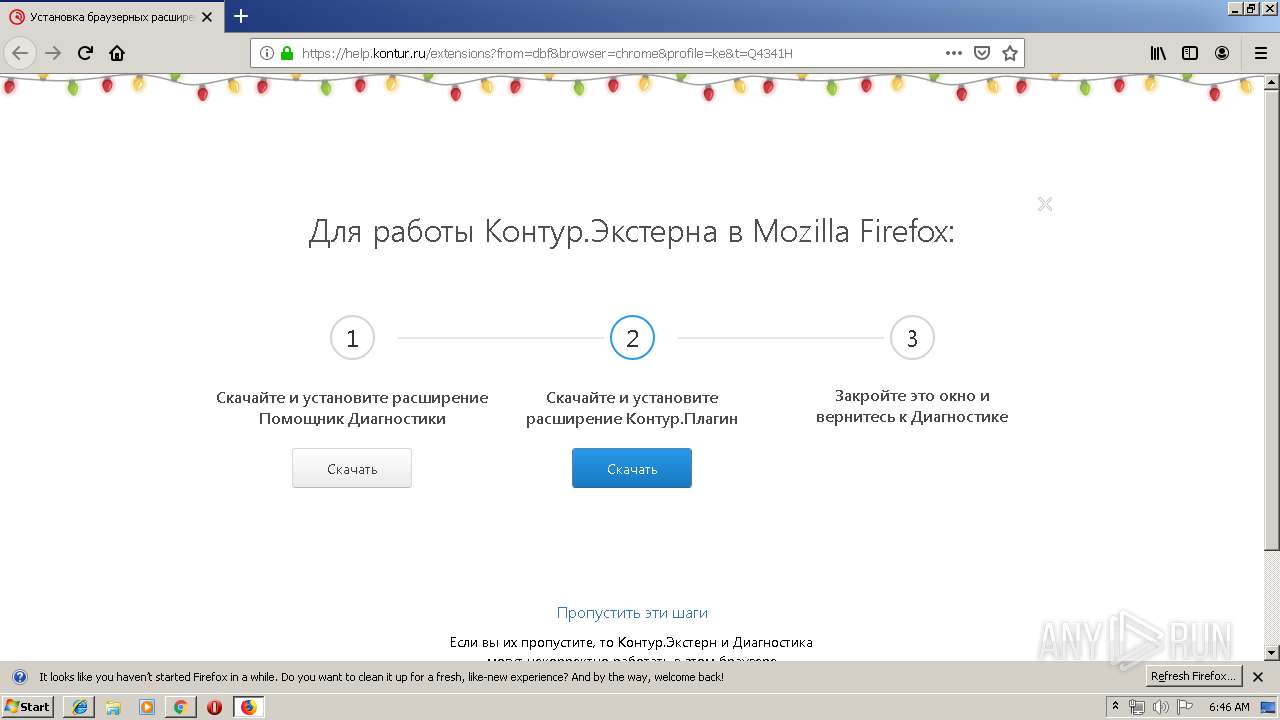Image resolution: width=1280 pixels, height=720 pixels.
Task: Click text Закройте это окно и вернитесь
Action: point(912,406)
